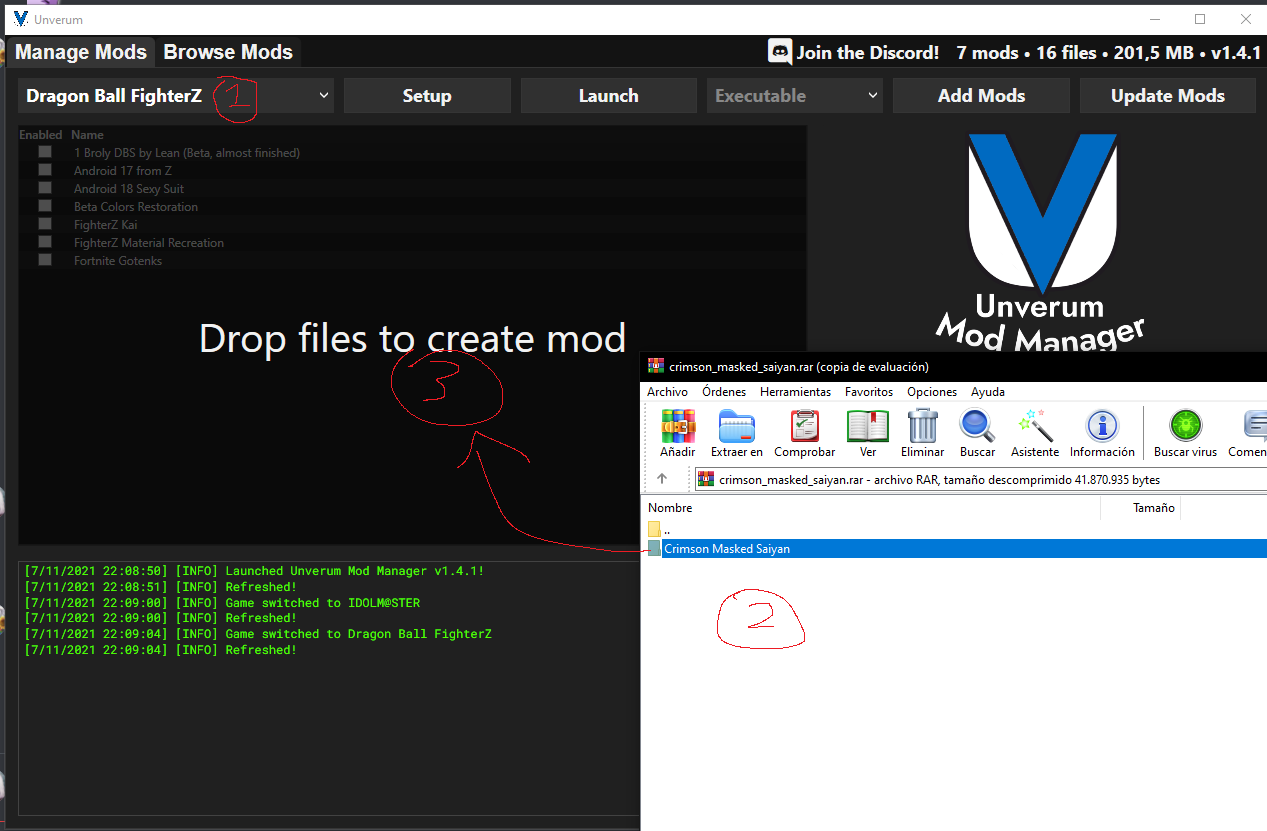The image size is (1267, 831).
Task: Click the archive path field in WinRAR
Action: pos(980,479)
